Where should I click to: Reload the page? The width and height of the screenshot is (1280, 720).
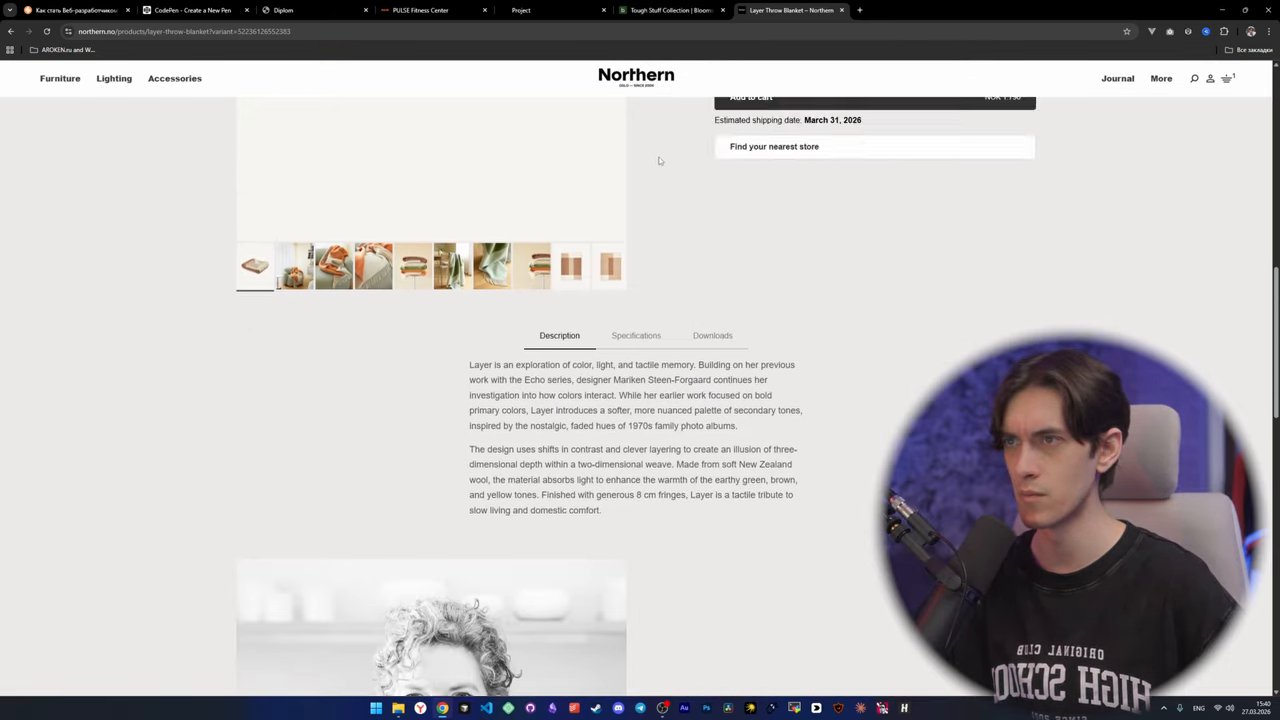pos(46,31)
